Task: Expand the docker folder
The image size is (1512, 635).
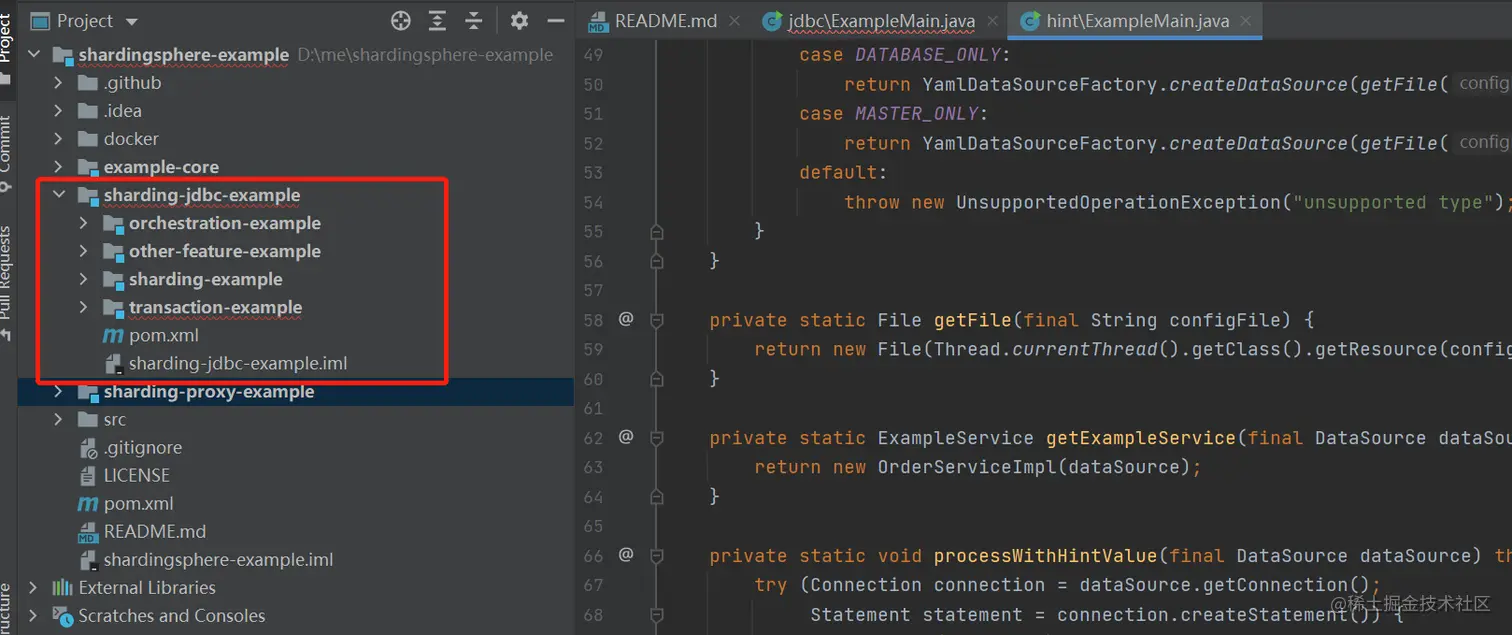Action: click(58, 139)
